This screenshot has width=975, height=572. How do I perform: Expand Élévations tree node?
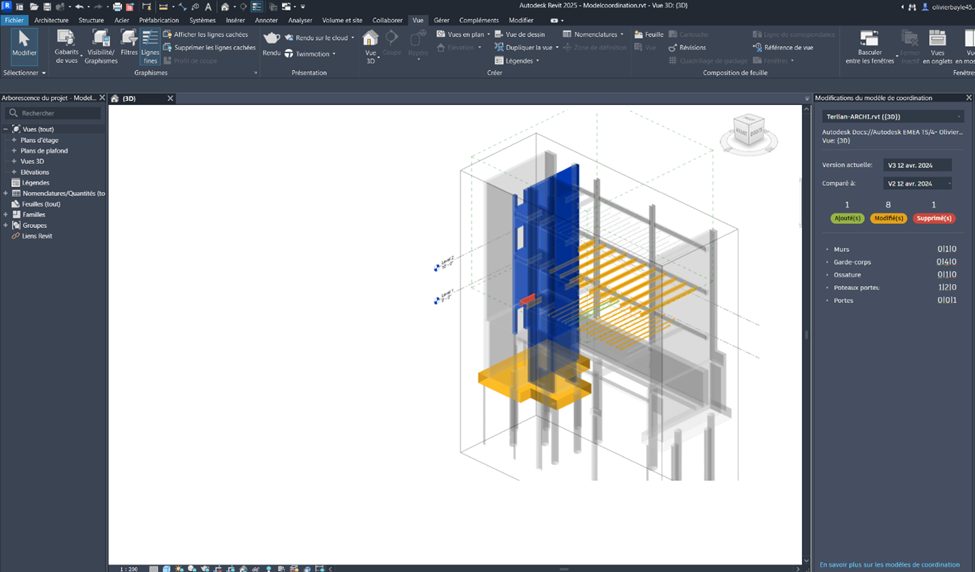(x=14, y=172)
